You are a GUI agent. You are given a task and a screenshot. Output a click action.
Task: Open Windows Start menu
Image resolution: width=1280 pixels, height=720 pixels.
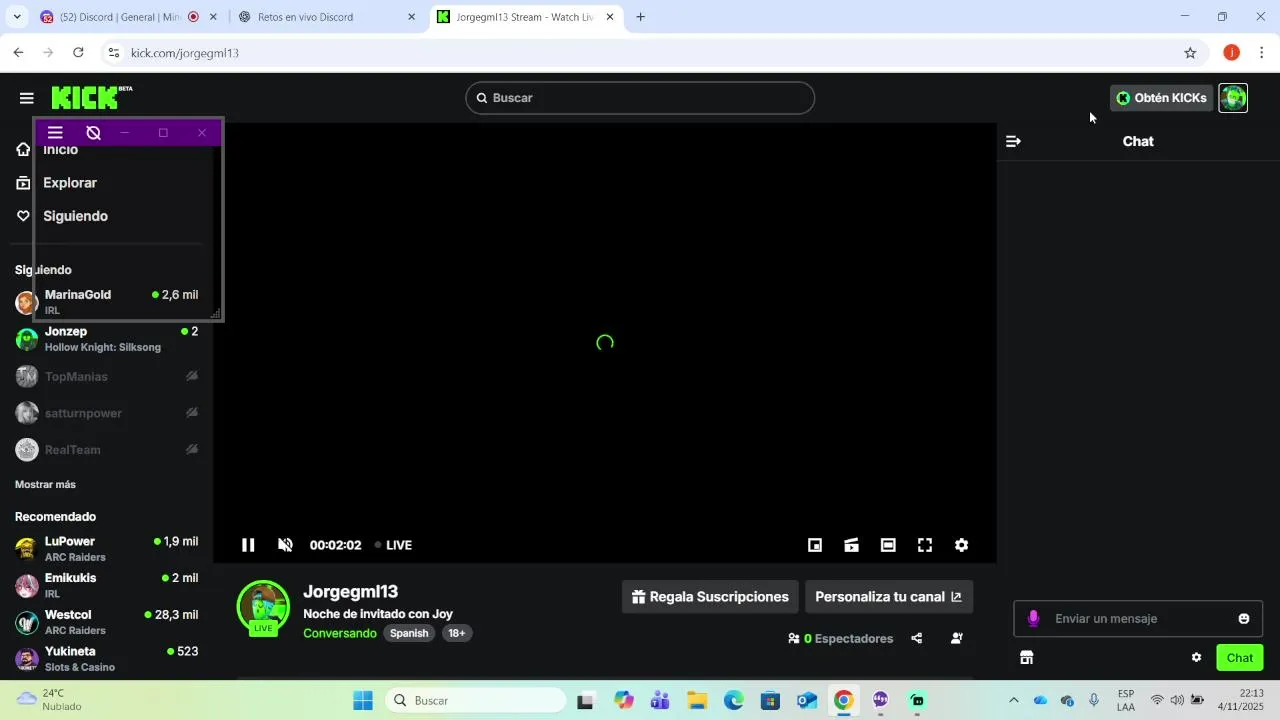click(363, 700)
